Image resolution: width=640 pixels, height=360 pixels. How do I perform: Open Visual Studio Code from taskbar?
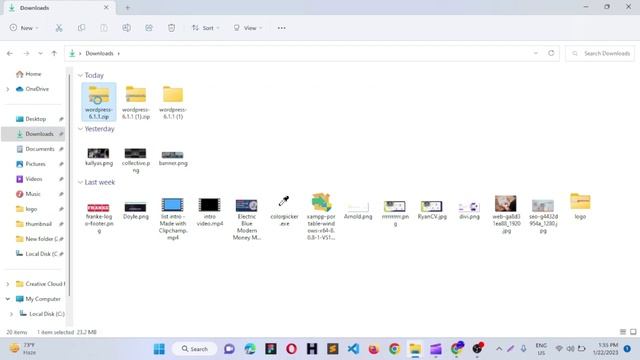coord(353,349)
